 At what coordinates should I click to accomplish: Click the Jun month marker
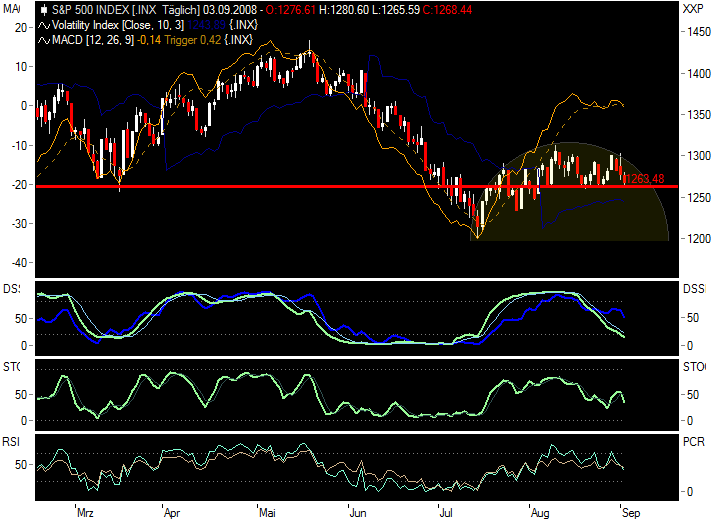(358, 513)
